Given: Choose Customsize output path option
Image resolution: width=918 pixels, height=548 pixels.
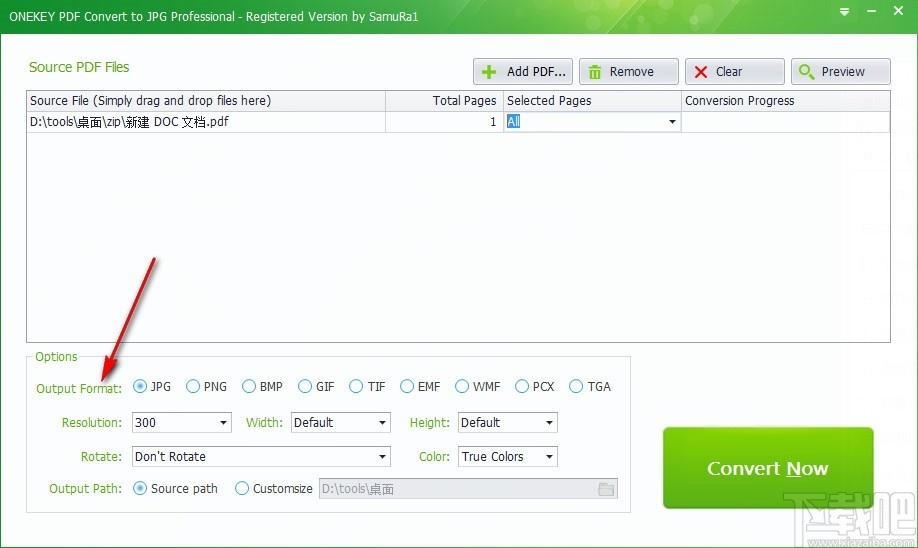Looking at the screenshot, I should click(x=273, y=488).
